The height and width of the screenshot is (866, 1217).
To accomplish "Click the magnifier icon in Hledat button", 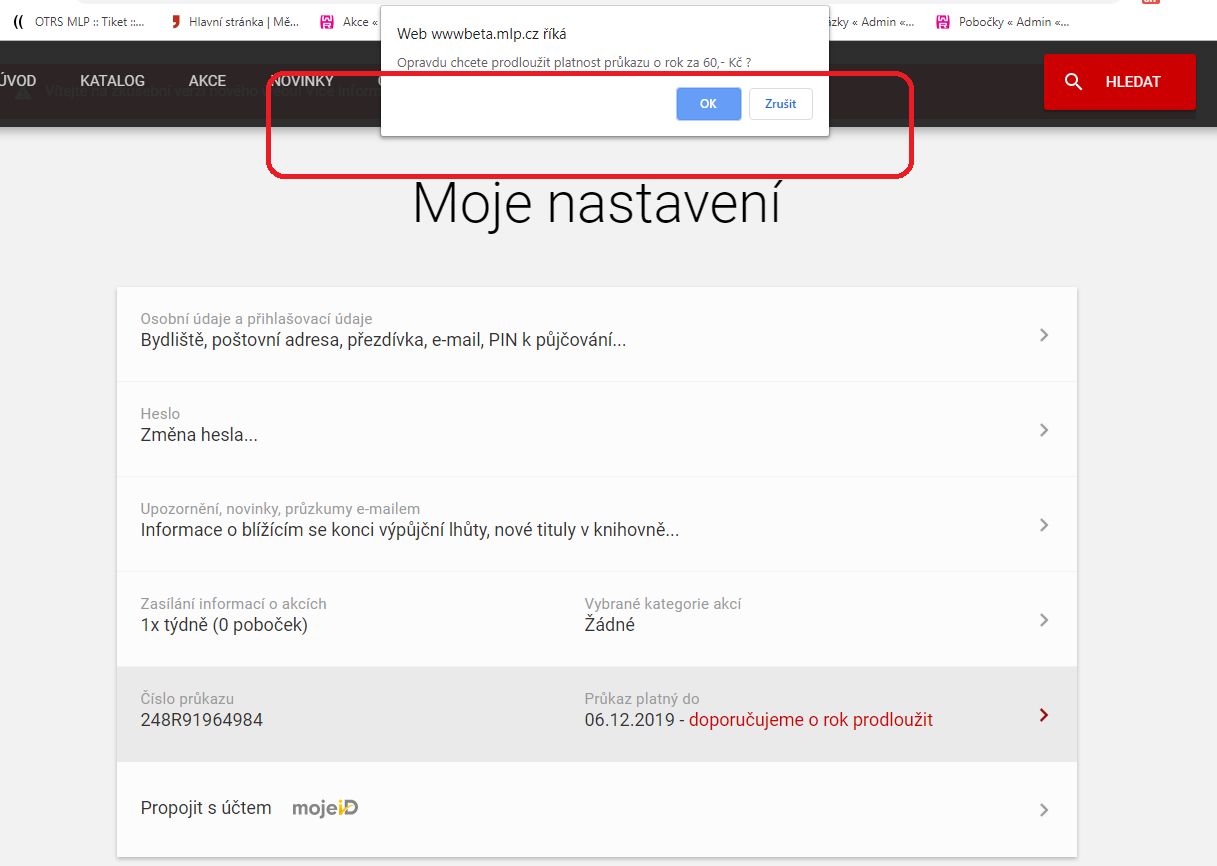I will tap(1073, 82).
